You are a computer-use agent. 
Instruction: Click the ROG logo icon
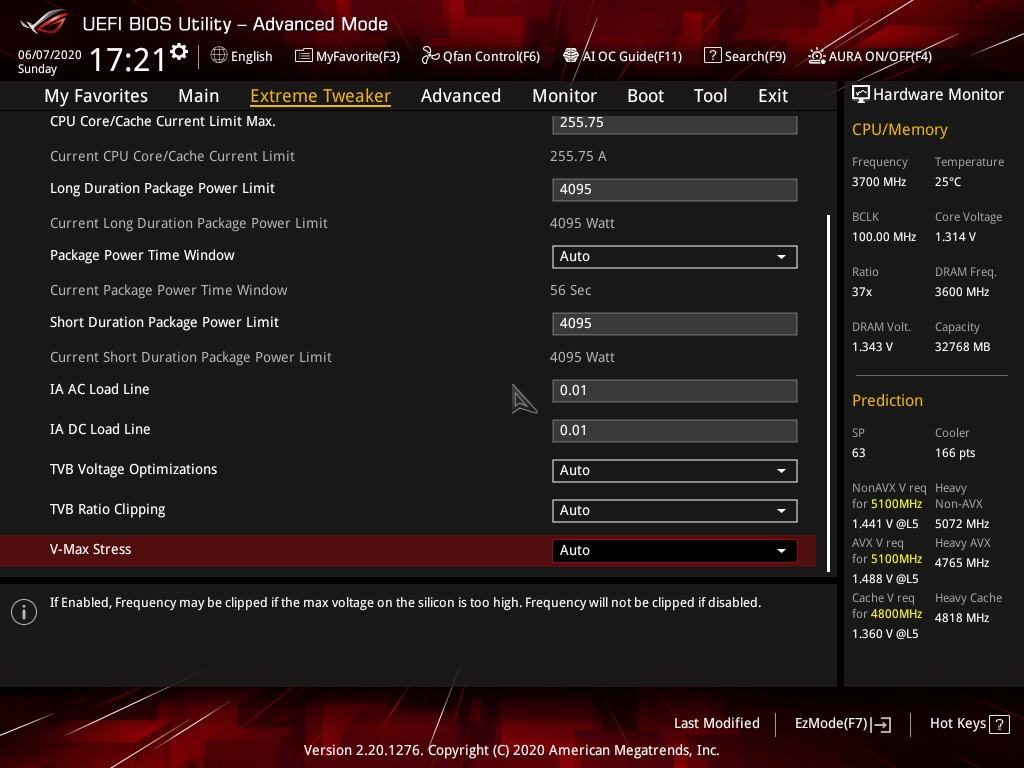tap(43, 23)
